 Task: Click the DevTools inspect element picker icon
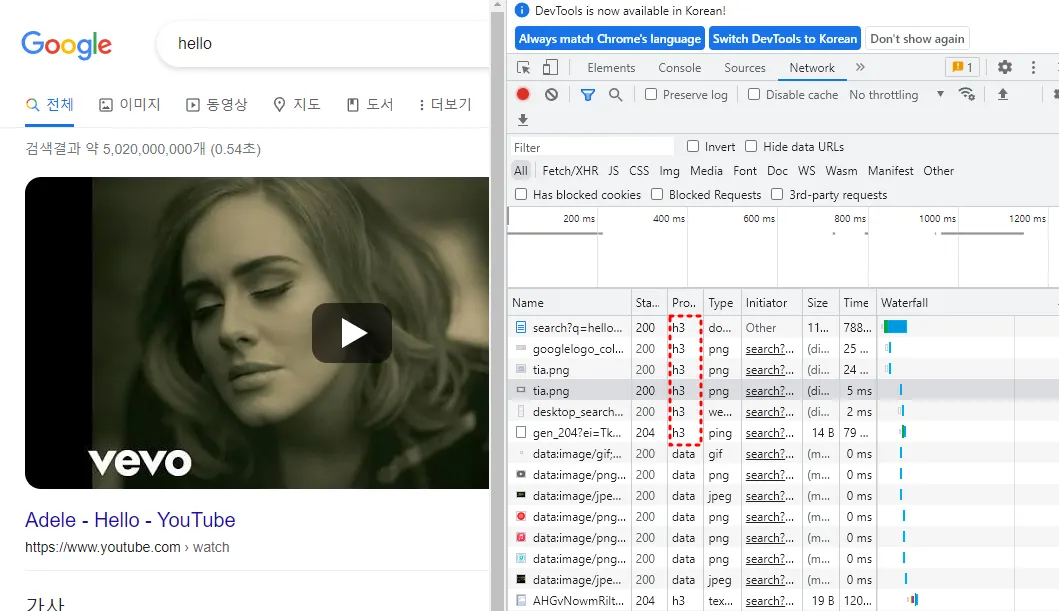point(523,68)
